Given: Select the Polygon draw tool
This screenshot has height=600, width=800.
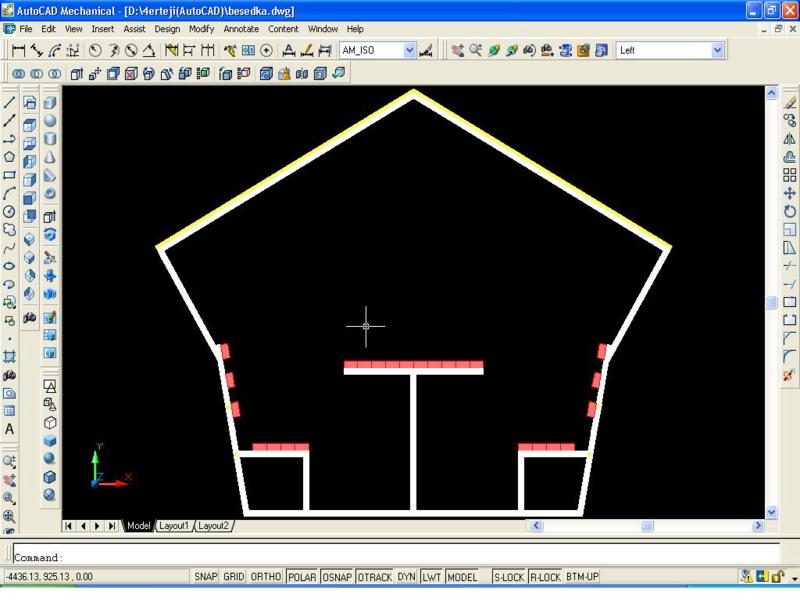Looking at the screenshot, I should pyautogui.click(x=9, y=157).
